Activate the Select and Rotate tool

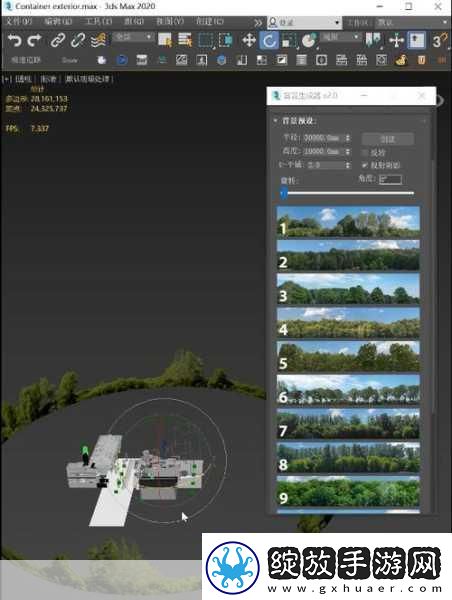(269, 40)
